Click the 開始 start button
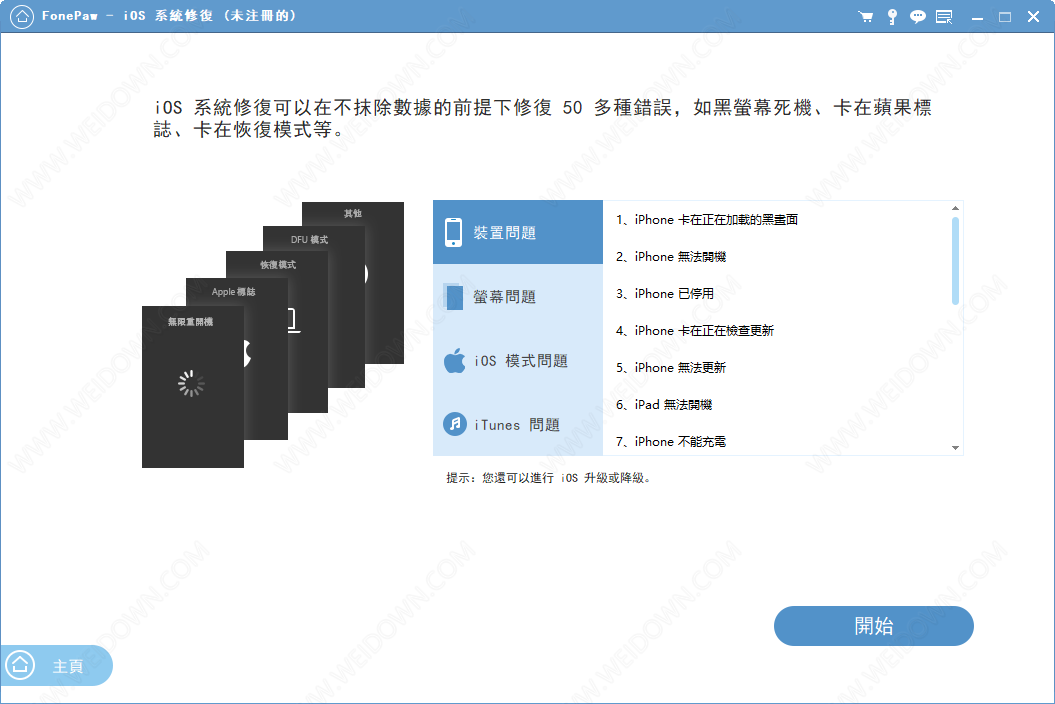 pos(873,626)
